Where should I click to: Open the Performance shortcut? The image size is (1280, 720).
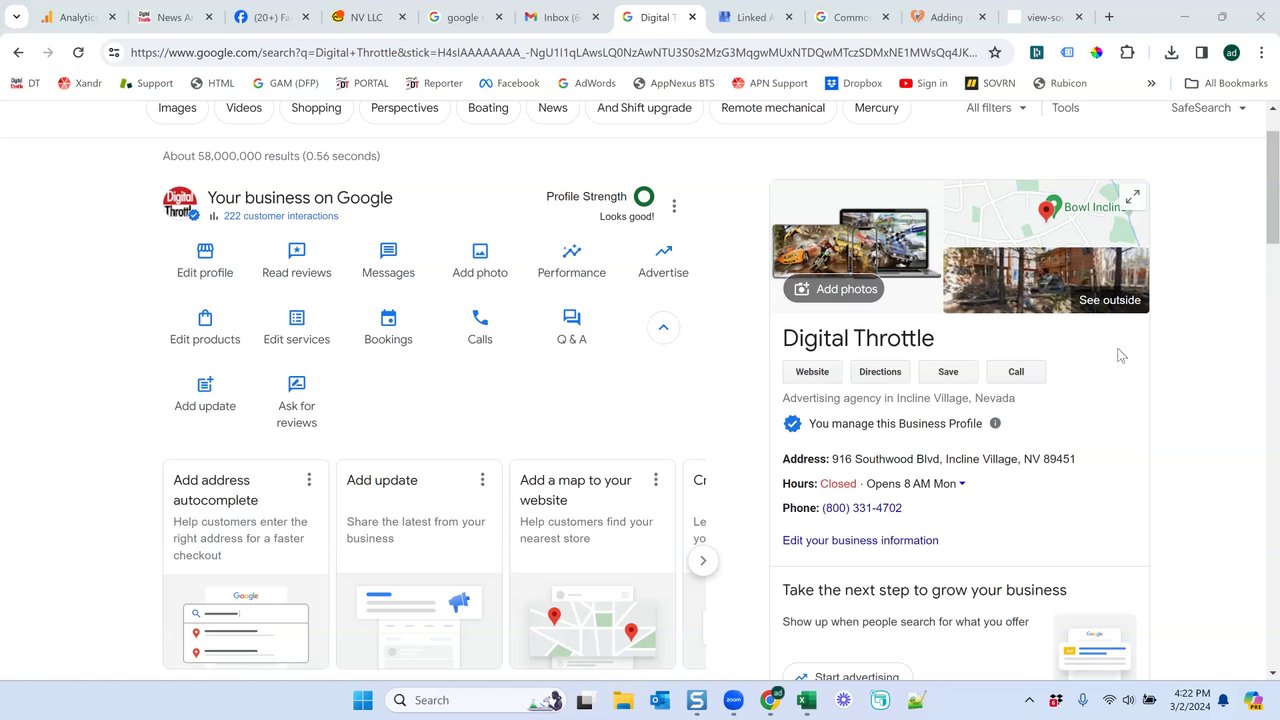click(572, 260)
